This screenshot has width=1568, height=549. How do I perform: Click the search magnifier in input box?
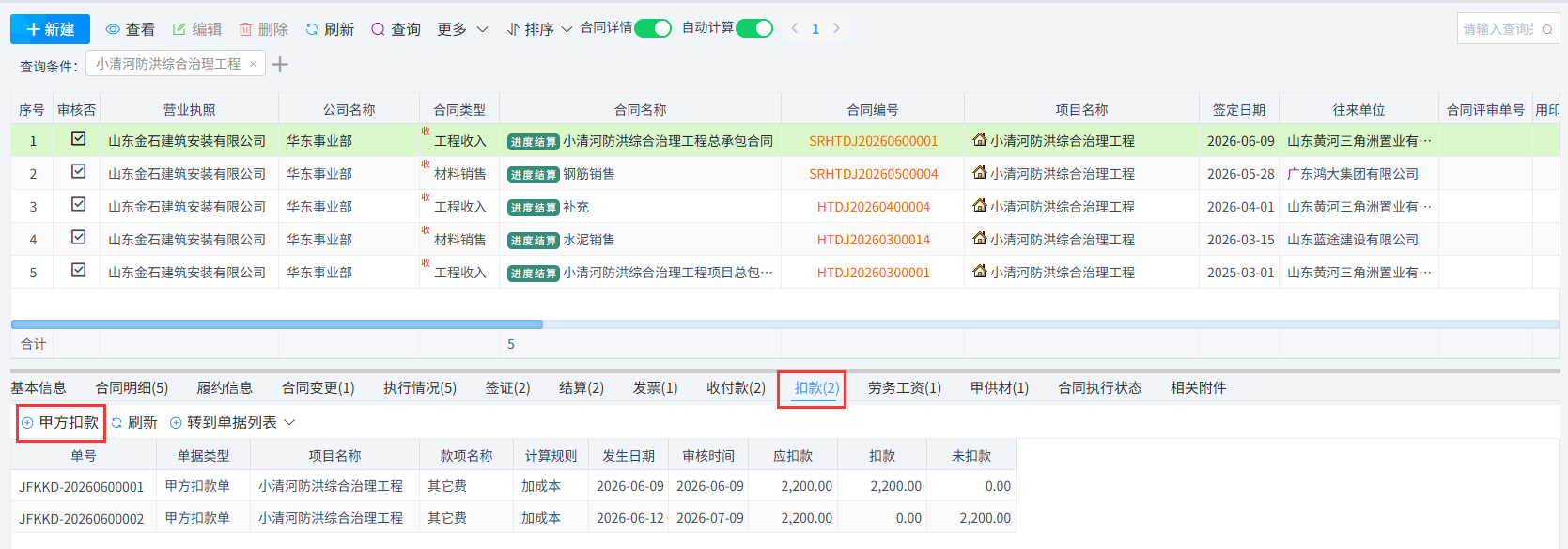click(x=1546, y=29)
